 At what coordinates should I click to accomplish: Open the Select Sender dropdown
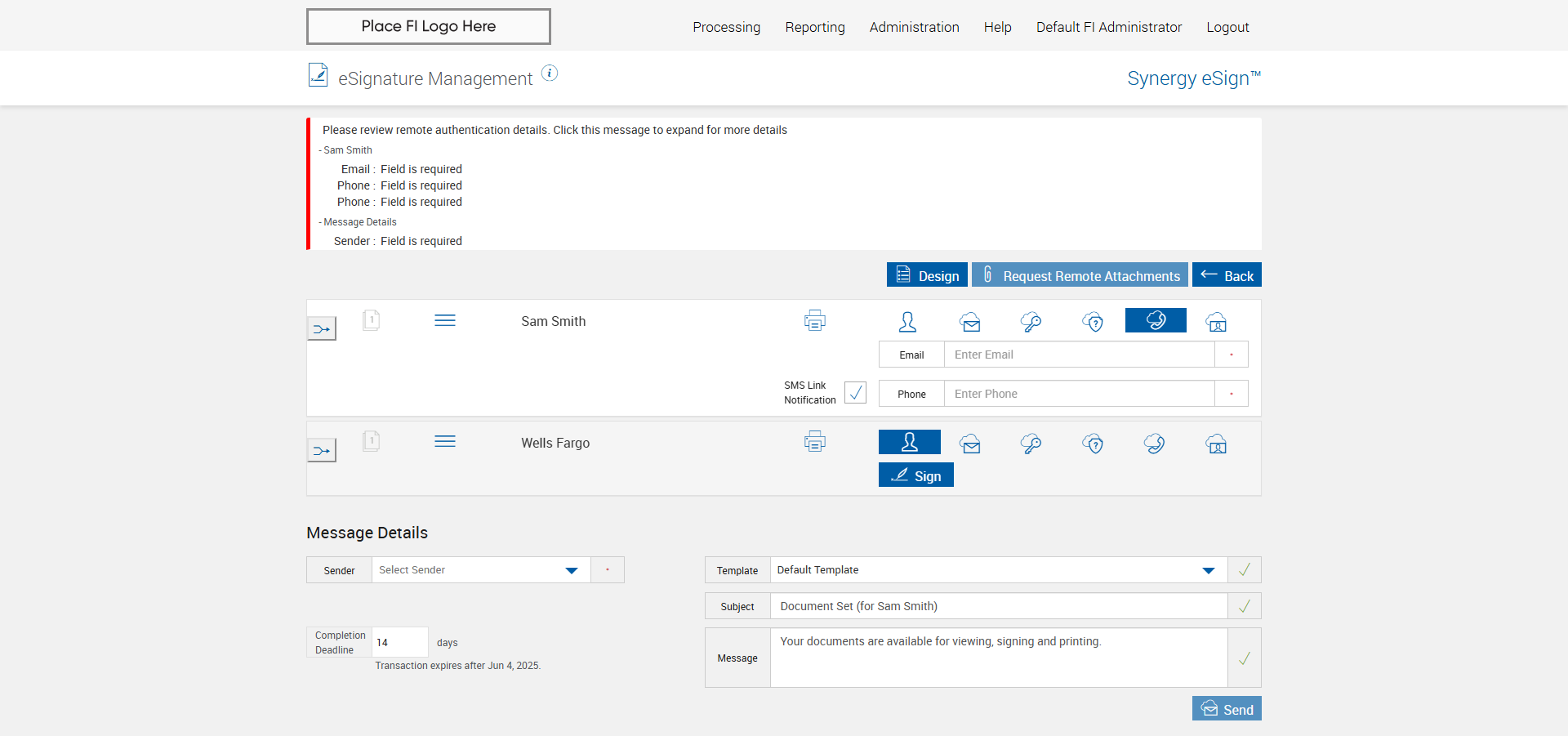pyautogui.click(x=480, y=570)
